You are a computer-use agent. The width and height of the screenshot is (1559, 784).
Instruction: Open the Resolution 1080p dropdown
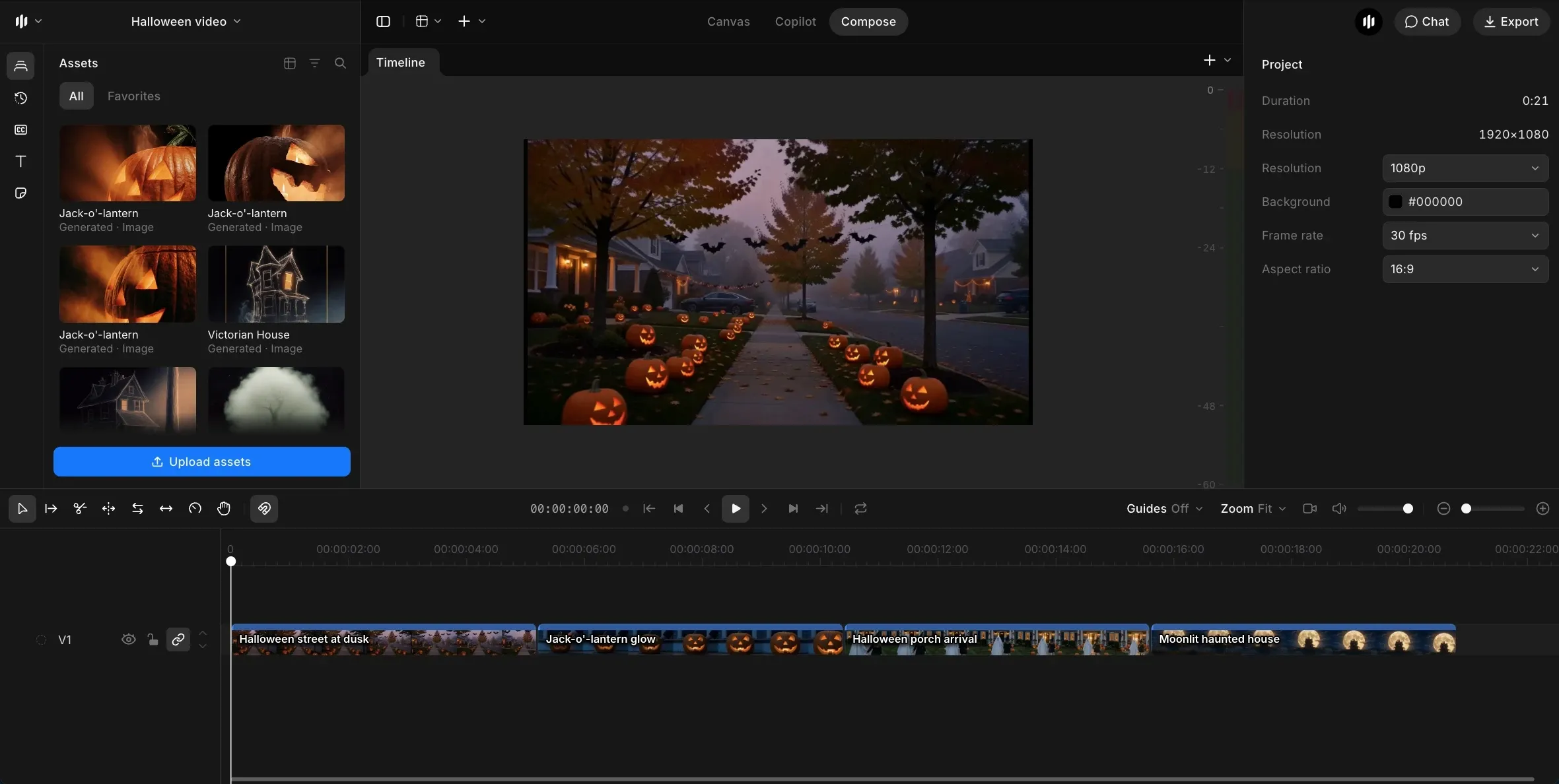pyautogui.click(x=1465, y=168)
